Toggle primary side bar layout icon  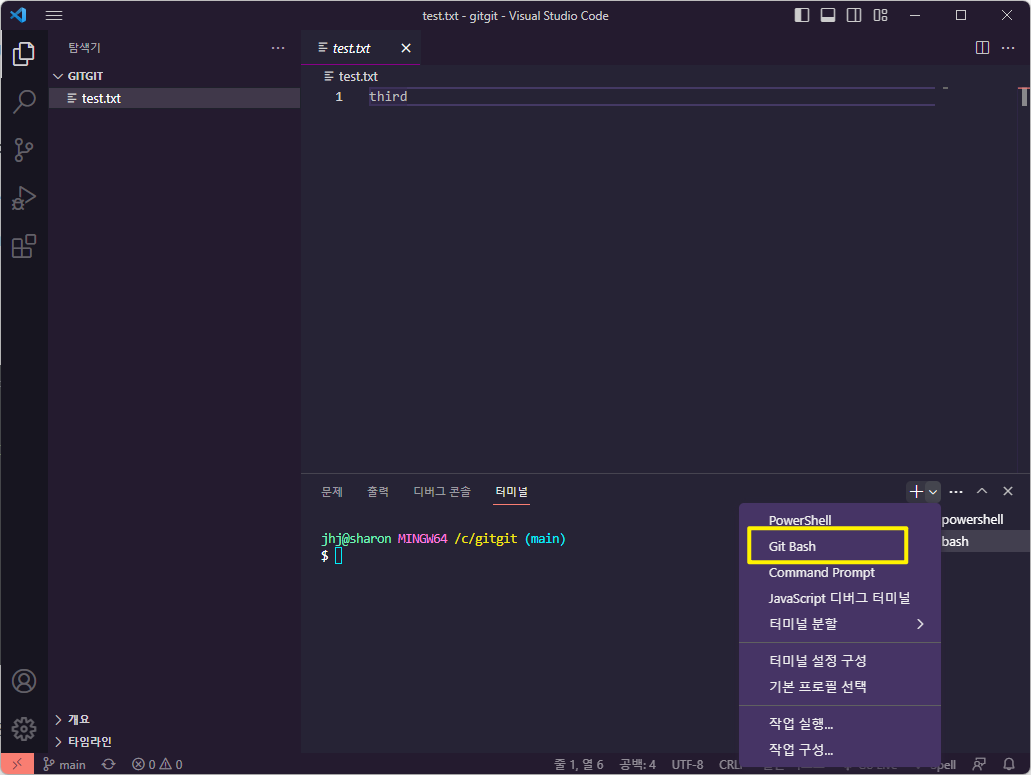pos(802,15)
